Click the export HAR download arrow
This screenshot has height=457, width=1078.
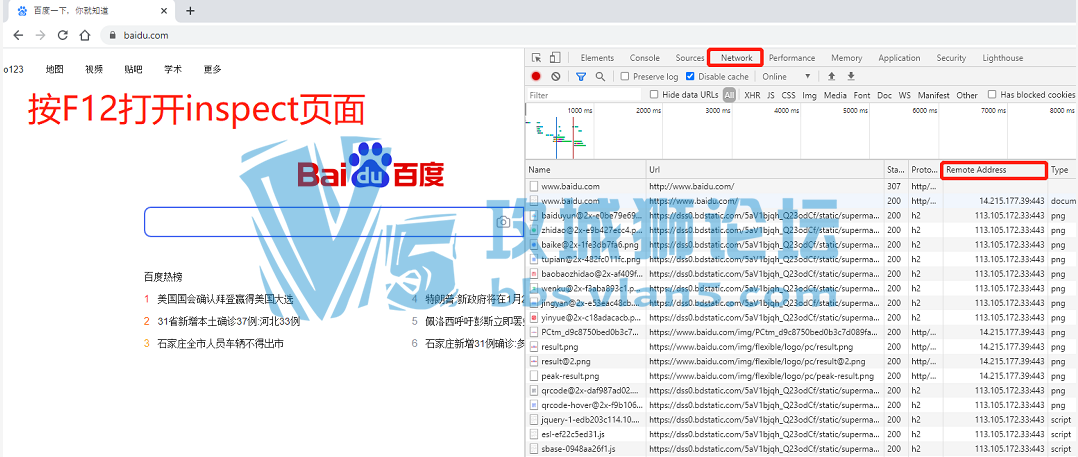point(851,76)
